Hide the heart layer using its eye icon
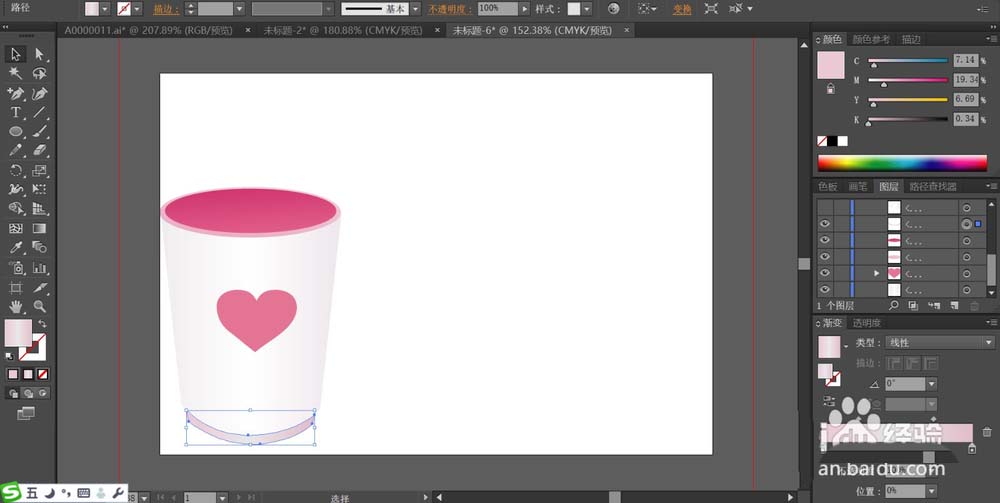 (825, 273)
